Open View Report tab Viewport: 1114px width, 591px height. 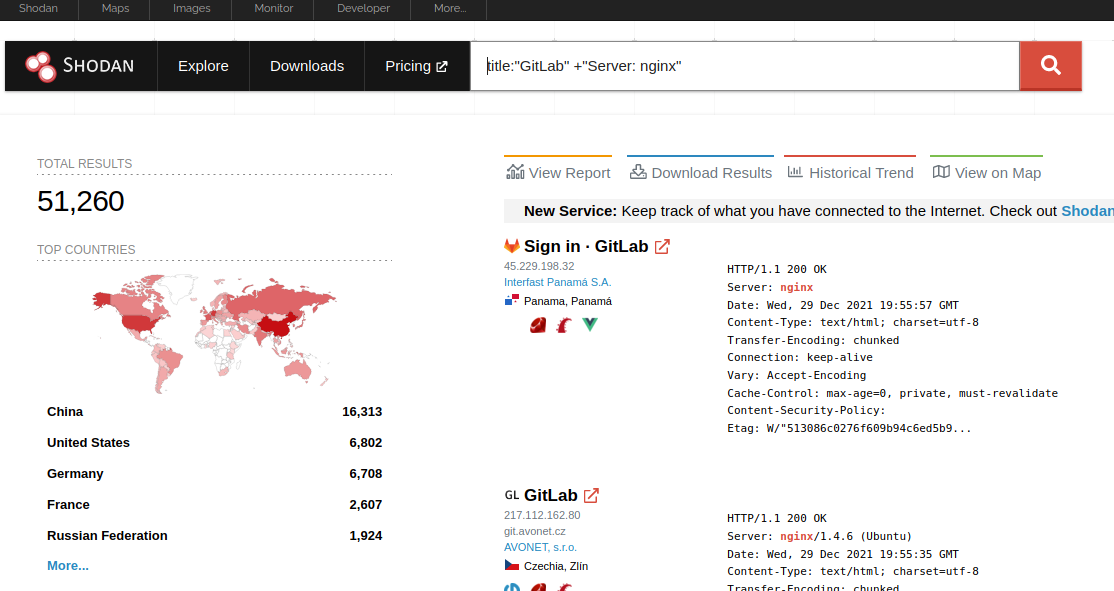coord(558,172)
